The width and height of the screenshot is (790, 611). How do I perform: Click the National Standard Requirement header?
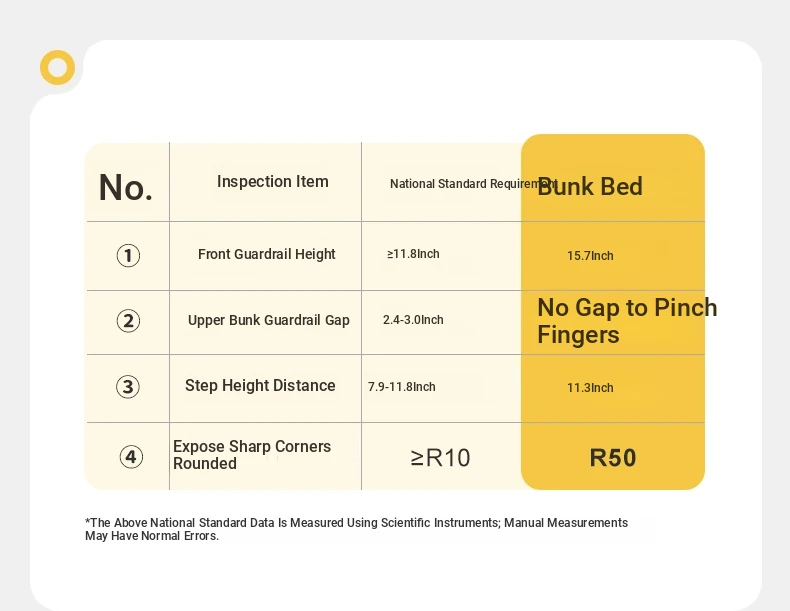[x=474, y=184]
